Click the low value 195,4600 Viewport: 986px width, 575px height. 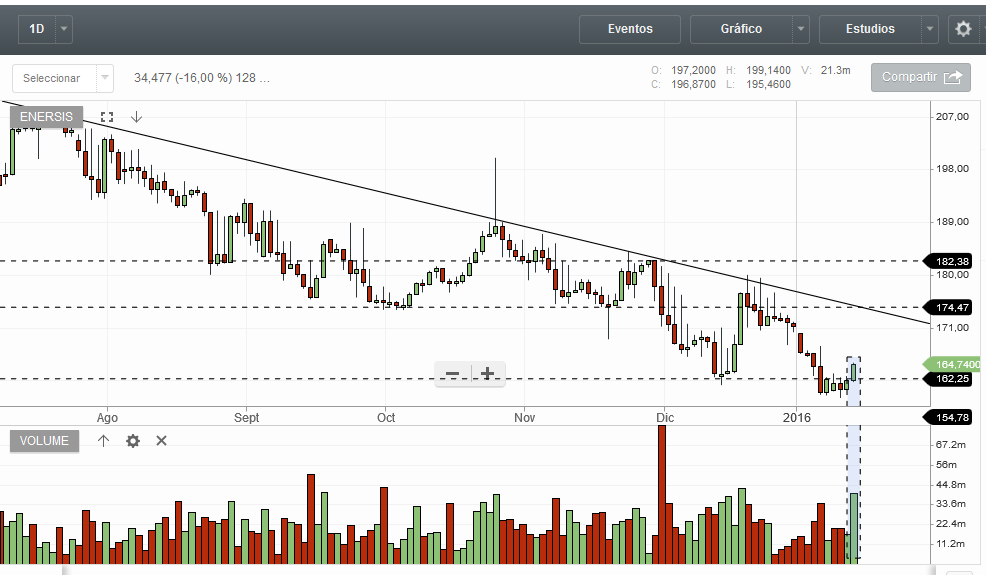point(768,84)
